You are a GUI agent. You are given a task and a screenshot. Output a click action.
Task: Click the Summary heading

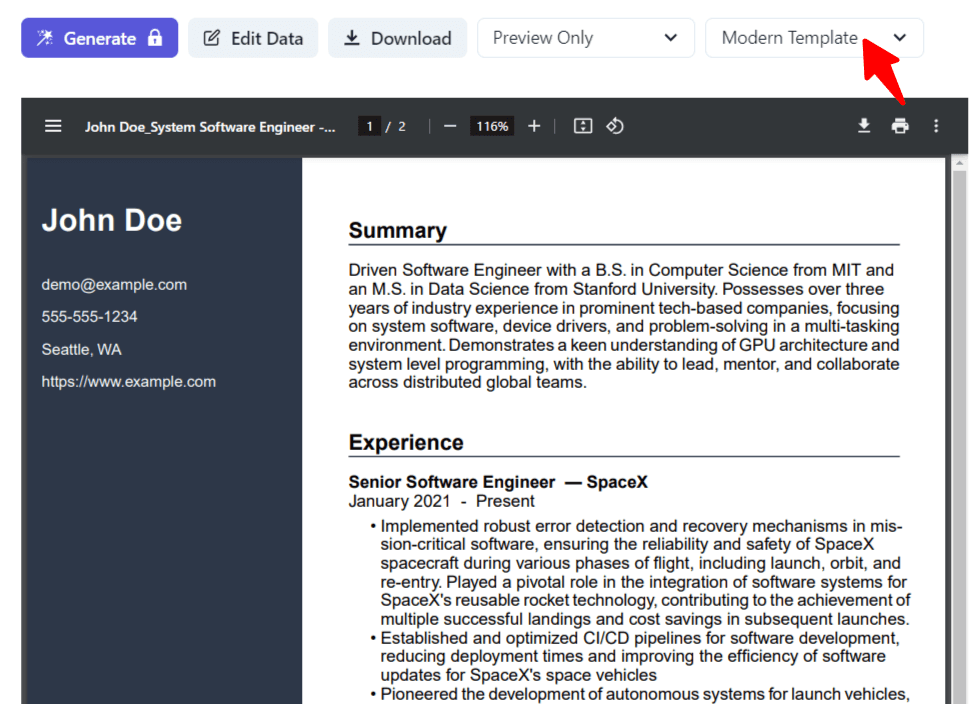398,230
